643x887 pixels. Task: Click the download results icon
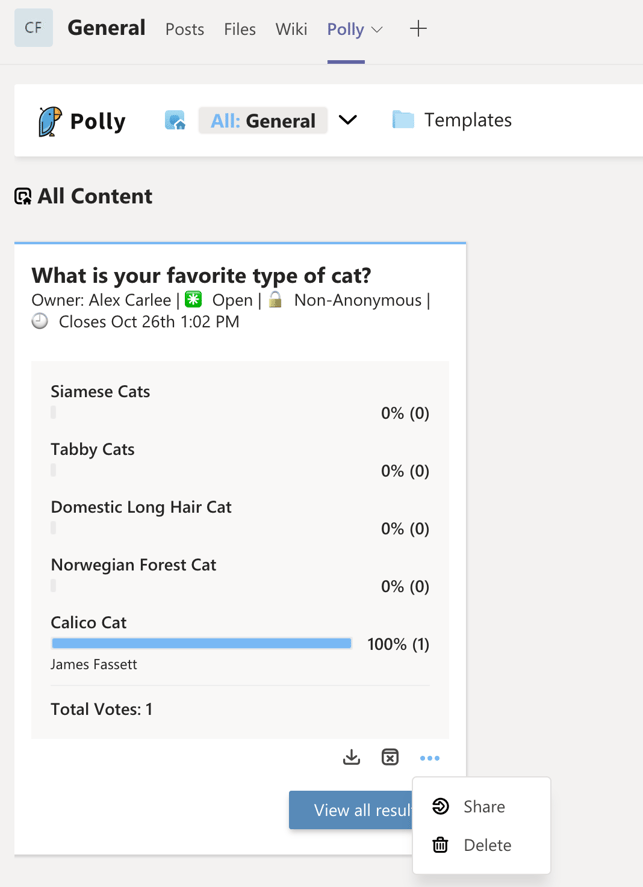[351, 758]
